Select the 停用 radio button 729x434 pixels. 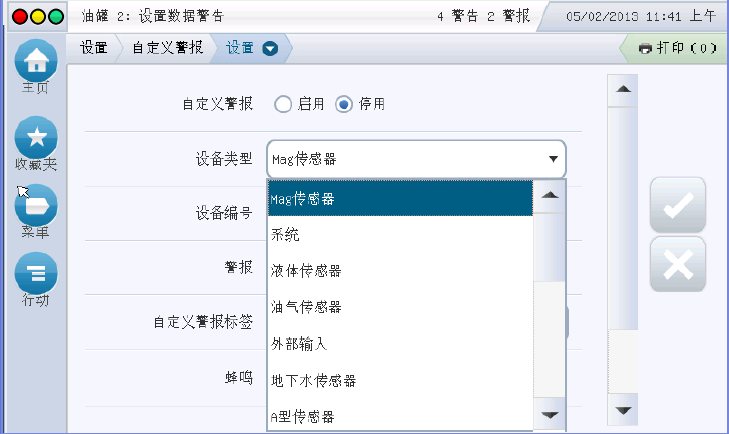pos(344,104)
